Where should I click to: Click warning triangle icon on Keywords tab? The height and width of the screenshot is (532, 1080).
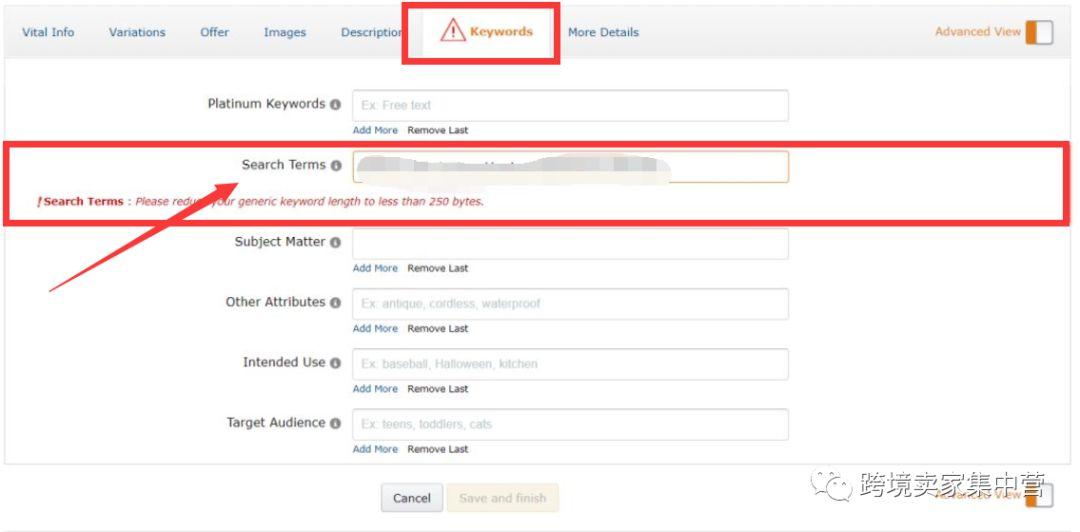453,31
